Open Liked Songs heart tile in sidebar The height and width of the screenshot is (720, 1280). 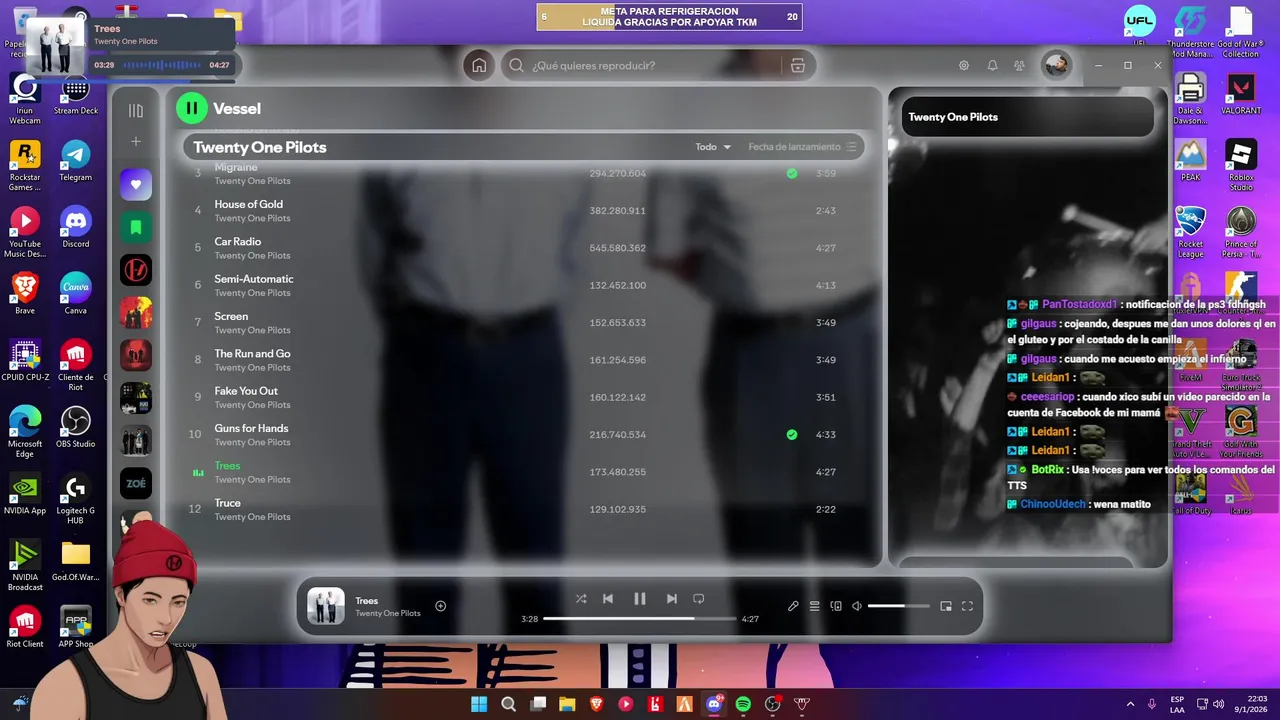(136, 184)
